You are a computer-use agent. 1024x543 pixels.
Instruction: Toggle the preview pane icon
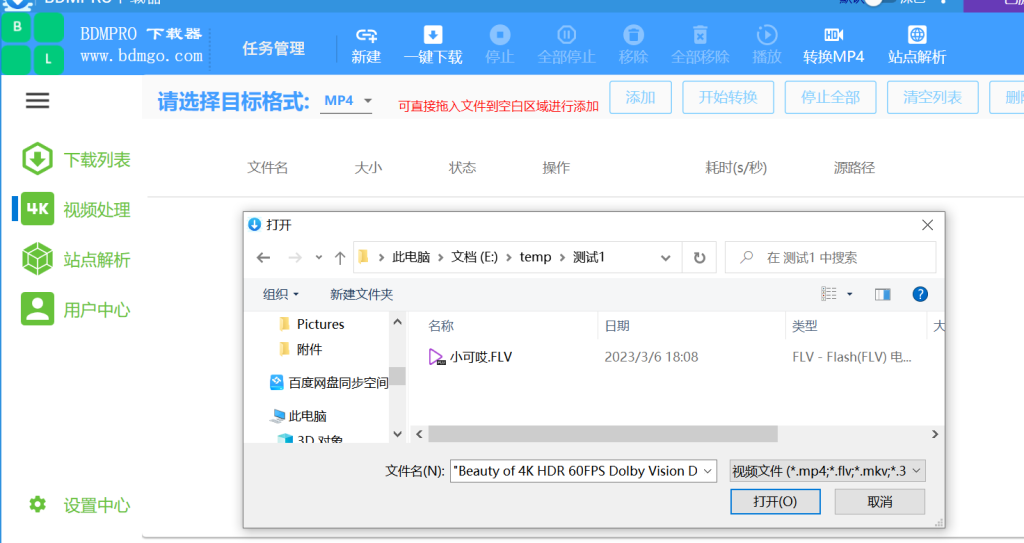coord(882,295)
